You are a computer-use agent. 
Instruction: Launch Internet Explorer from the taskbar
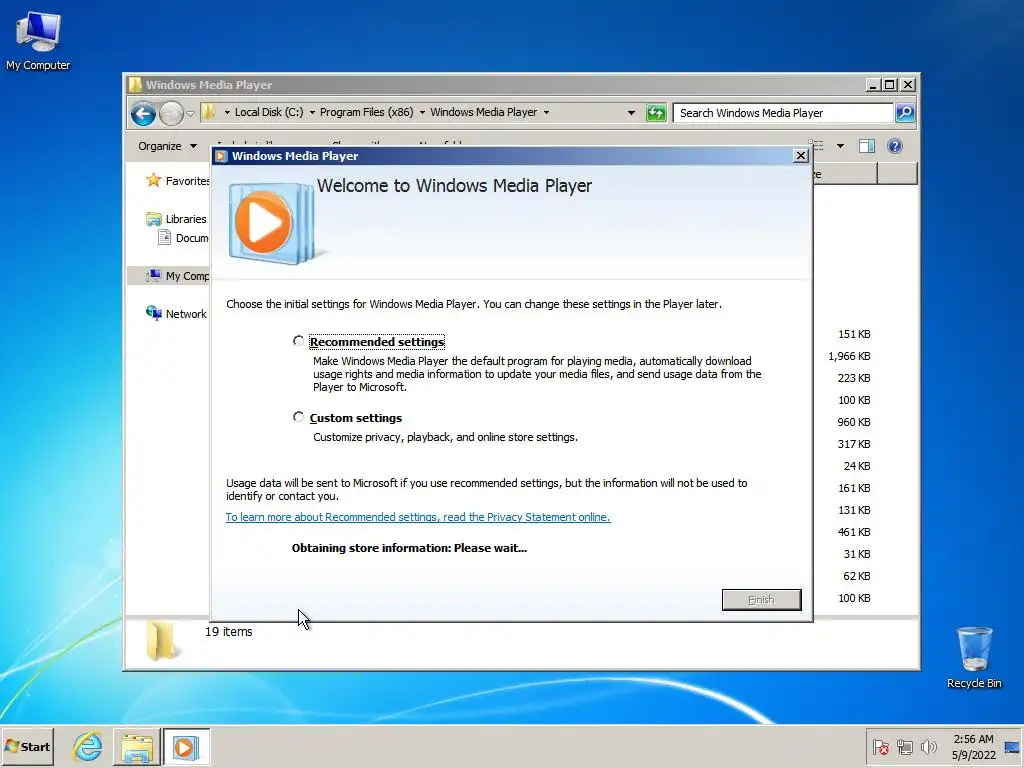pyautogui.click(x=88, y=746)
